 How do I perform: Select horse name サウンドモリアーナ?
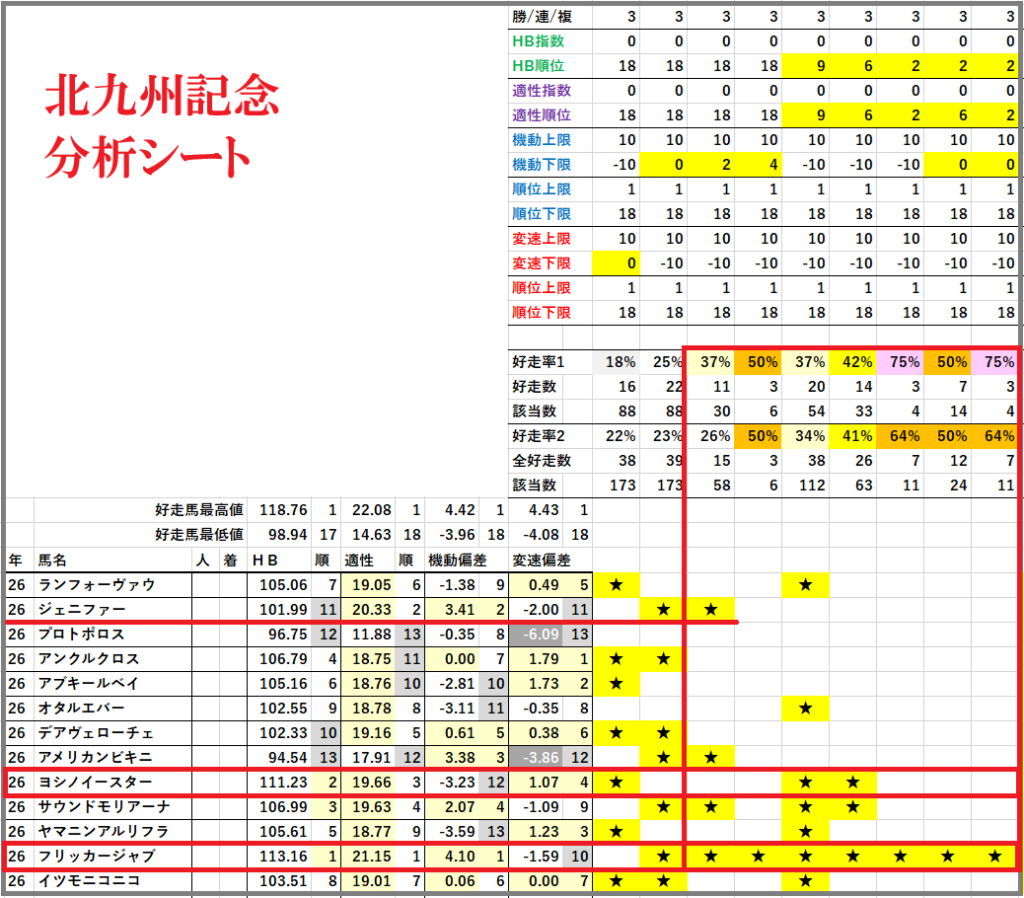pos(104,807)
